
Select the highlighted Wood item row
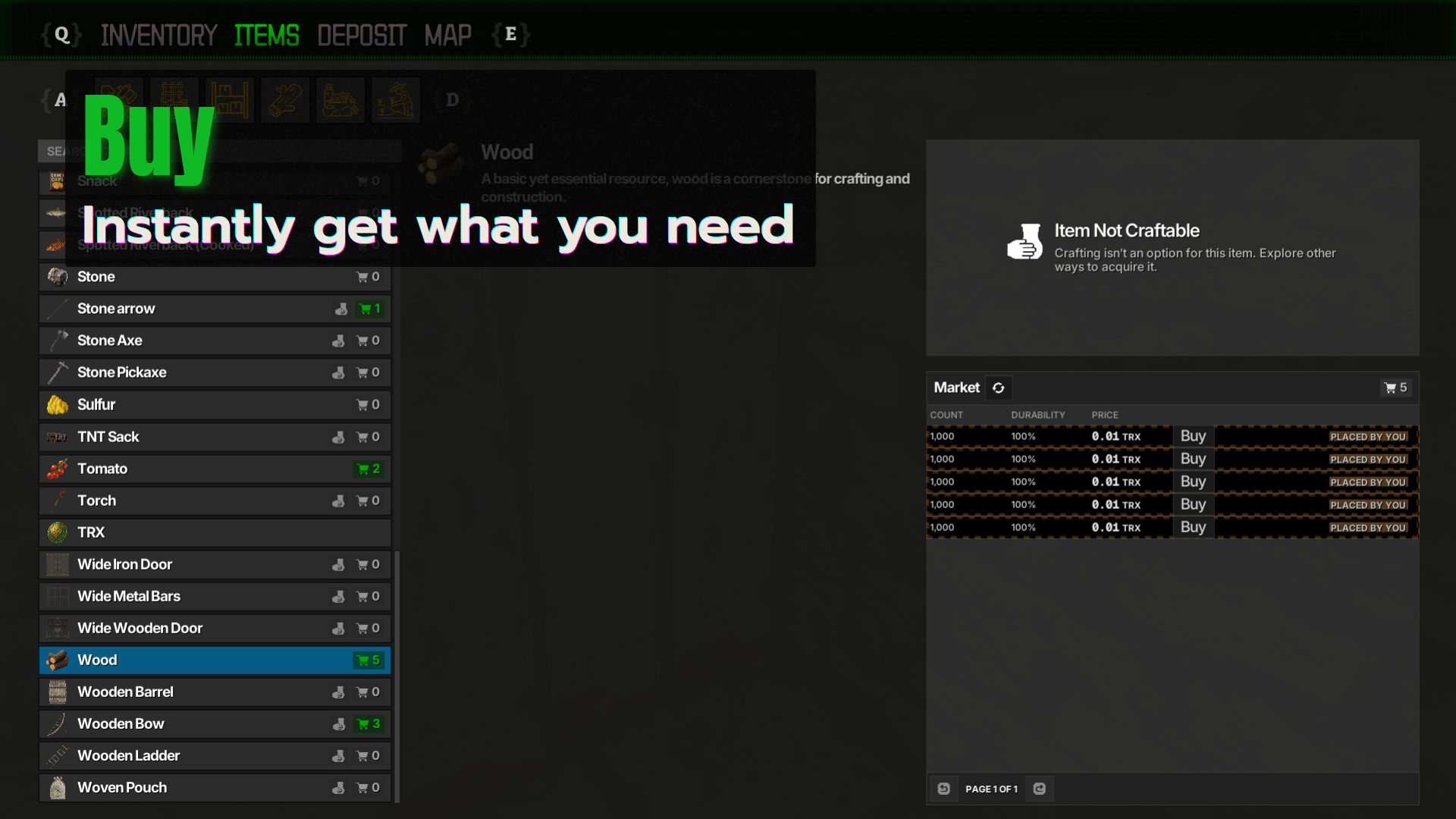tap(215, 660)
